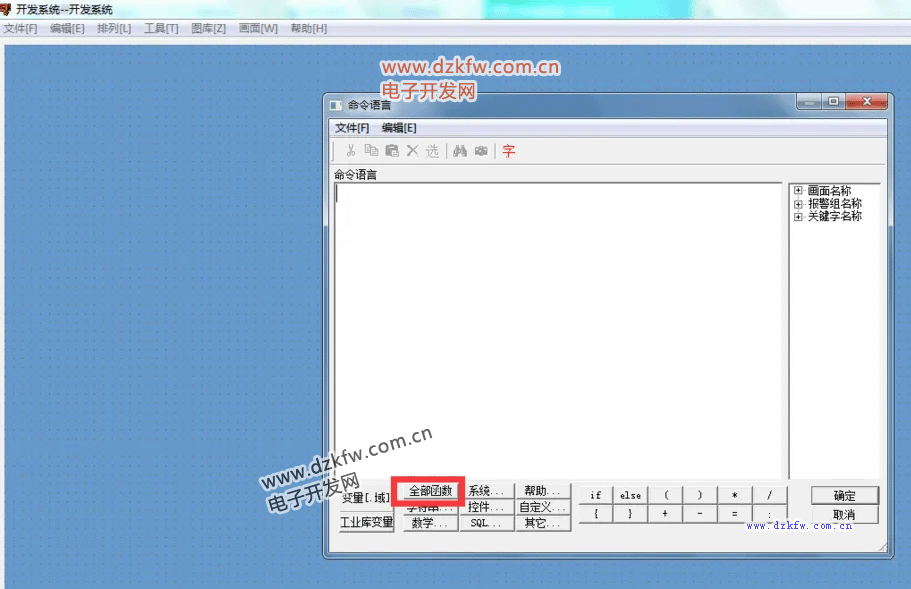This screenshot has height=589, width=911.
Task: Open the 工具[T] menu in main window
Action: coord(161,28)
